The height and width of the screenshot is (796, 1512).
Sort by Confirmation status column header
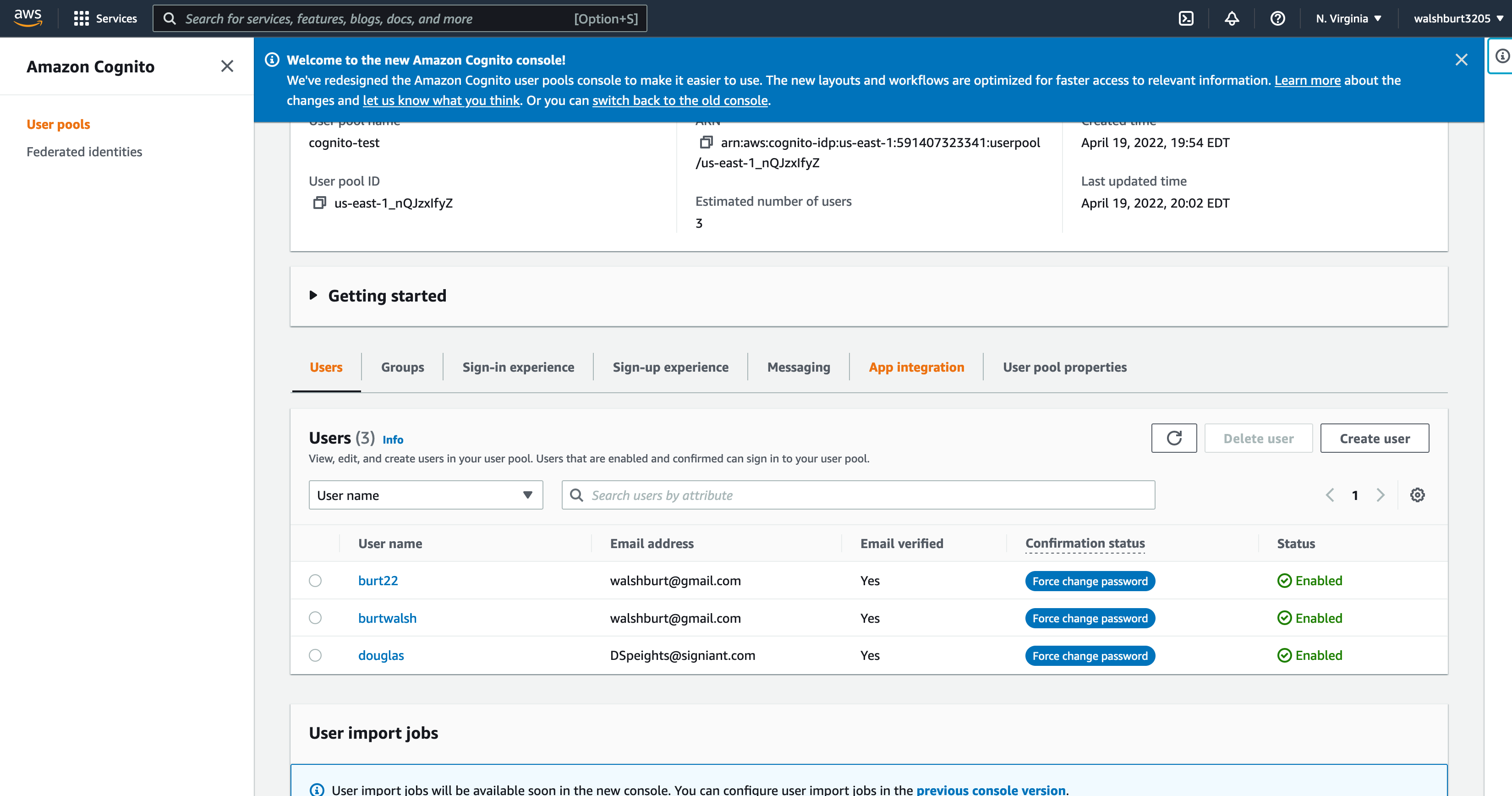1085,543
